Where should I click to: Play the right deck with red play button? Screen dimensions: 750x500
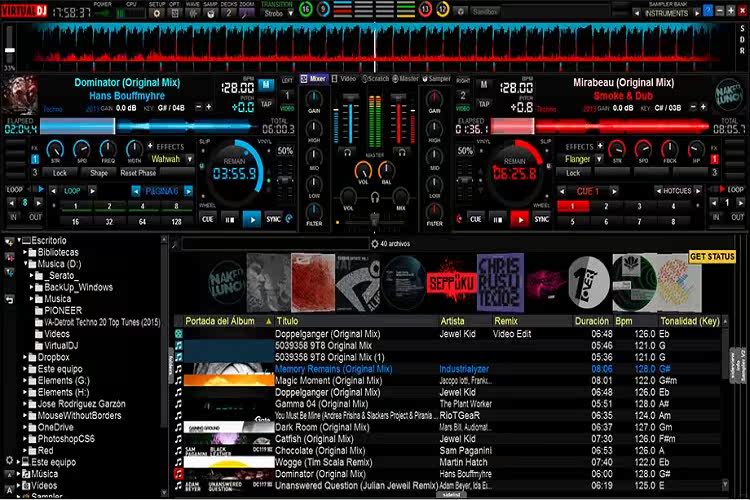519,219
